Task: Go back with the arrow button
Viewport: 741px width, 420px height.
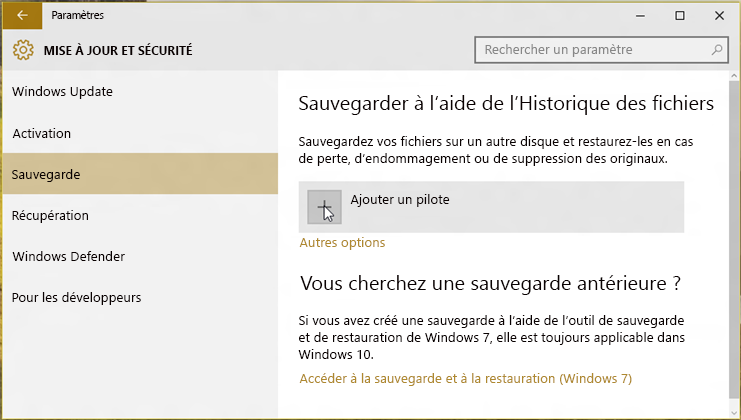Action: (x=22, y=15)
